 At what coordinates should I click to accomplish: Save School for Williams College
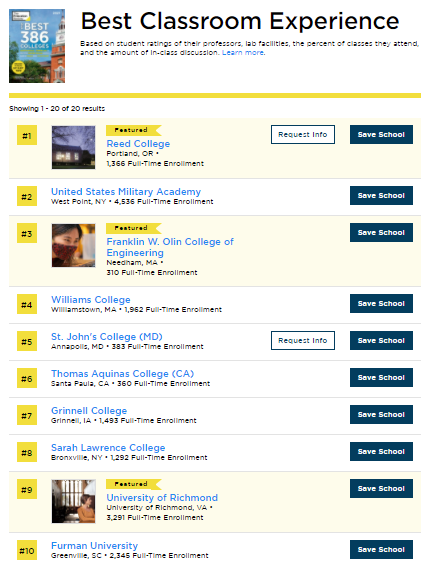pos(381,304)
